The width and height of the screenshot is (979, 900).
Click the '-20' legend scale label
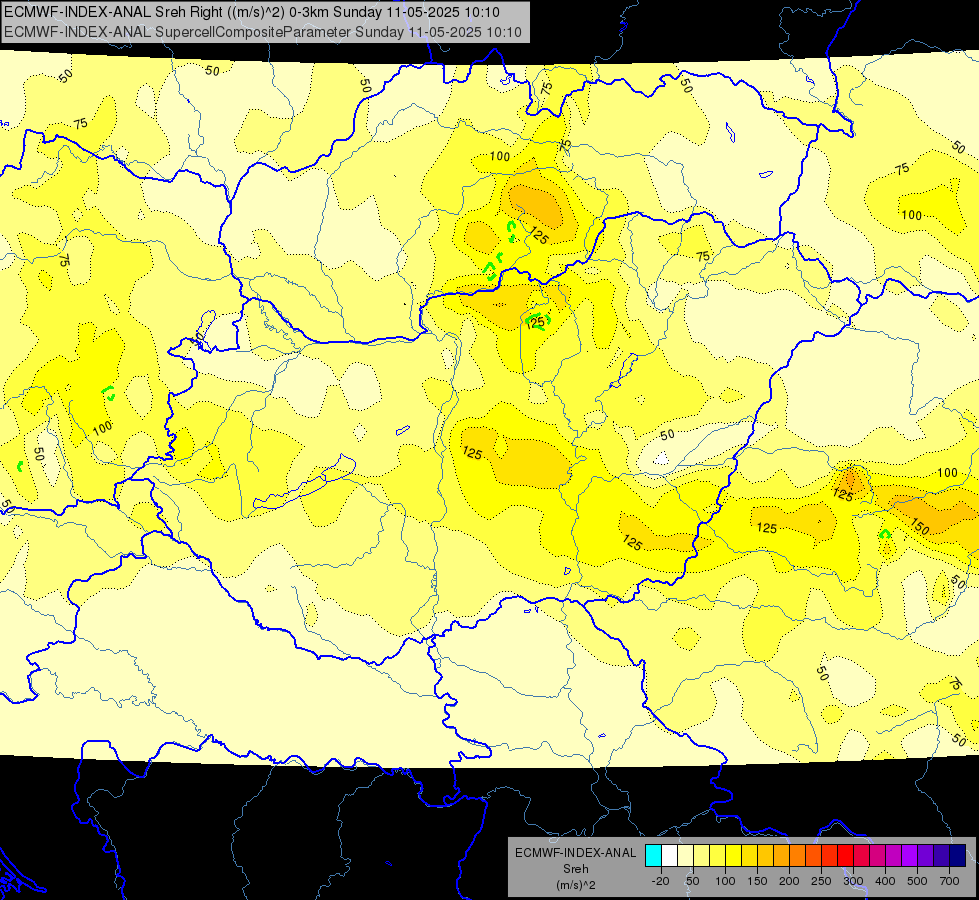tap(661, 881)
